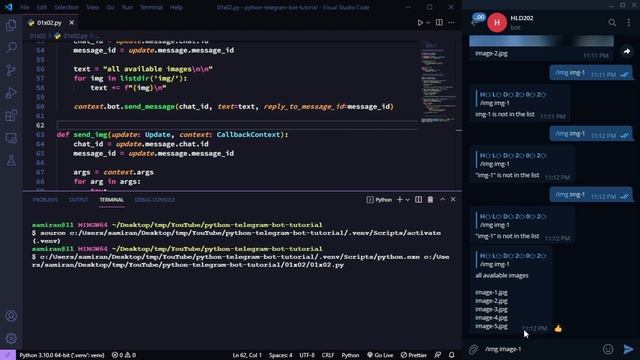Expand the new terminal launch profile dropdown
This screenshot has height=360, width=640.
pyautogui.click(x=407, y=200)
